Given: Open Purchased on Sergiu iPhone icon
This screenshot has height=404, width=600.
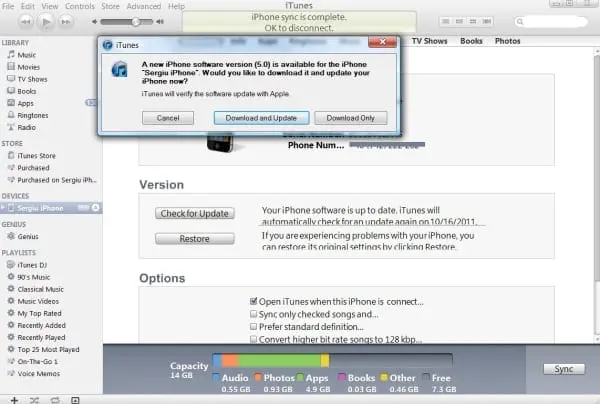Looking at the screenshot, I should click(11, 179).
